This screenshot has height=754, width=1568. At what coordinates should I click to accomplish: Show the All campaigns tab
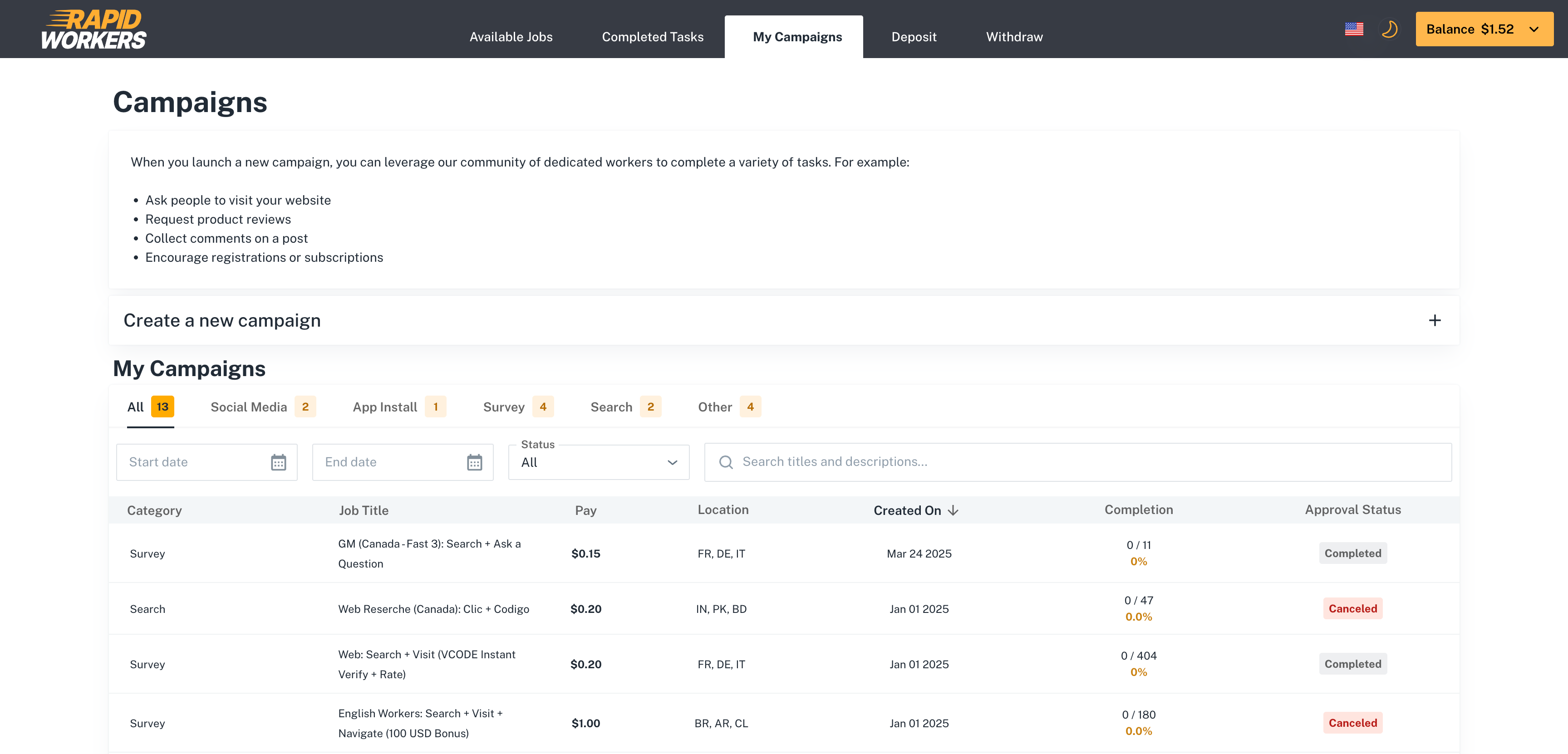(150, 406)
